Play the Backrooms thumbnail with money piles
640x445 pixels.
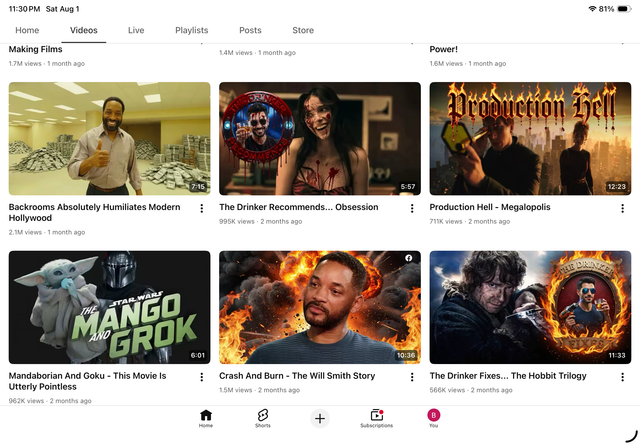[x=109, y=138]
